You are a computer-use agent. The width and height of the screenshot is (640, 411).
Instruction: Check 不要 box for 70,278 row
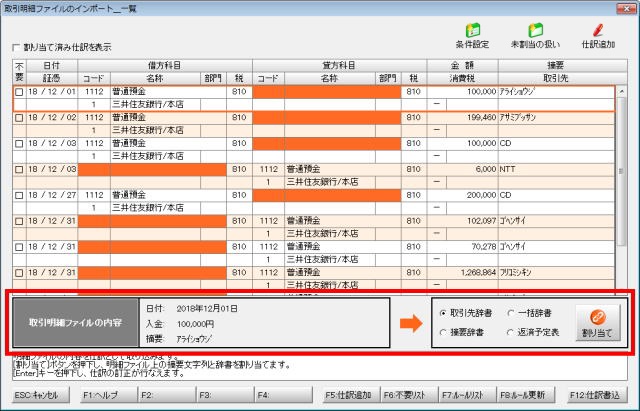[x=19, y=247]
